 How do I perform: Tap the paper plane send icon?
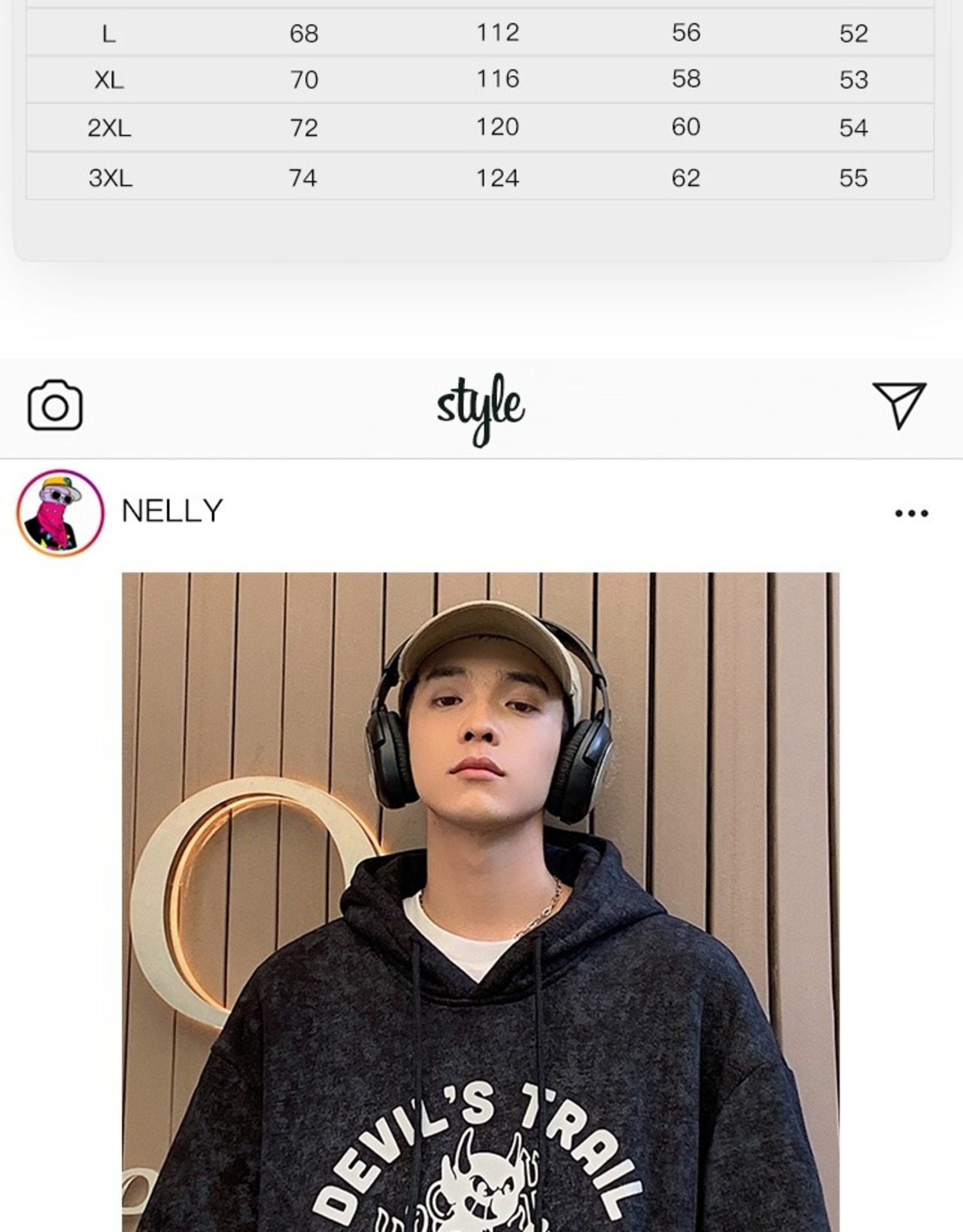tap(898, 405)
